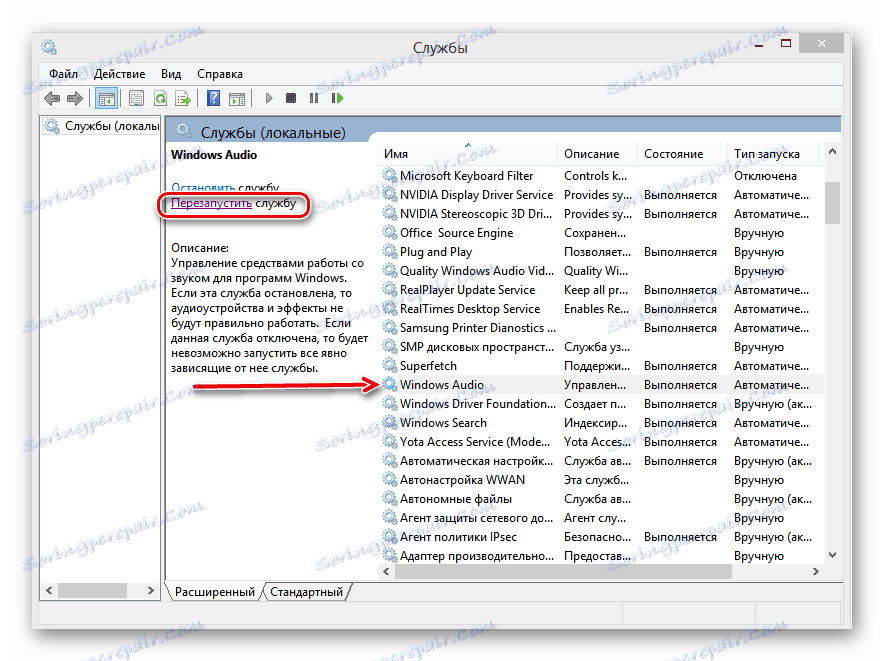This screenshot has width=884, height=661.
Task: Click tree pane horizontal scroll-left arrow
Action: [x=49, y=591]
